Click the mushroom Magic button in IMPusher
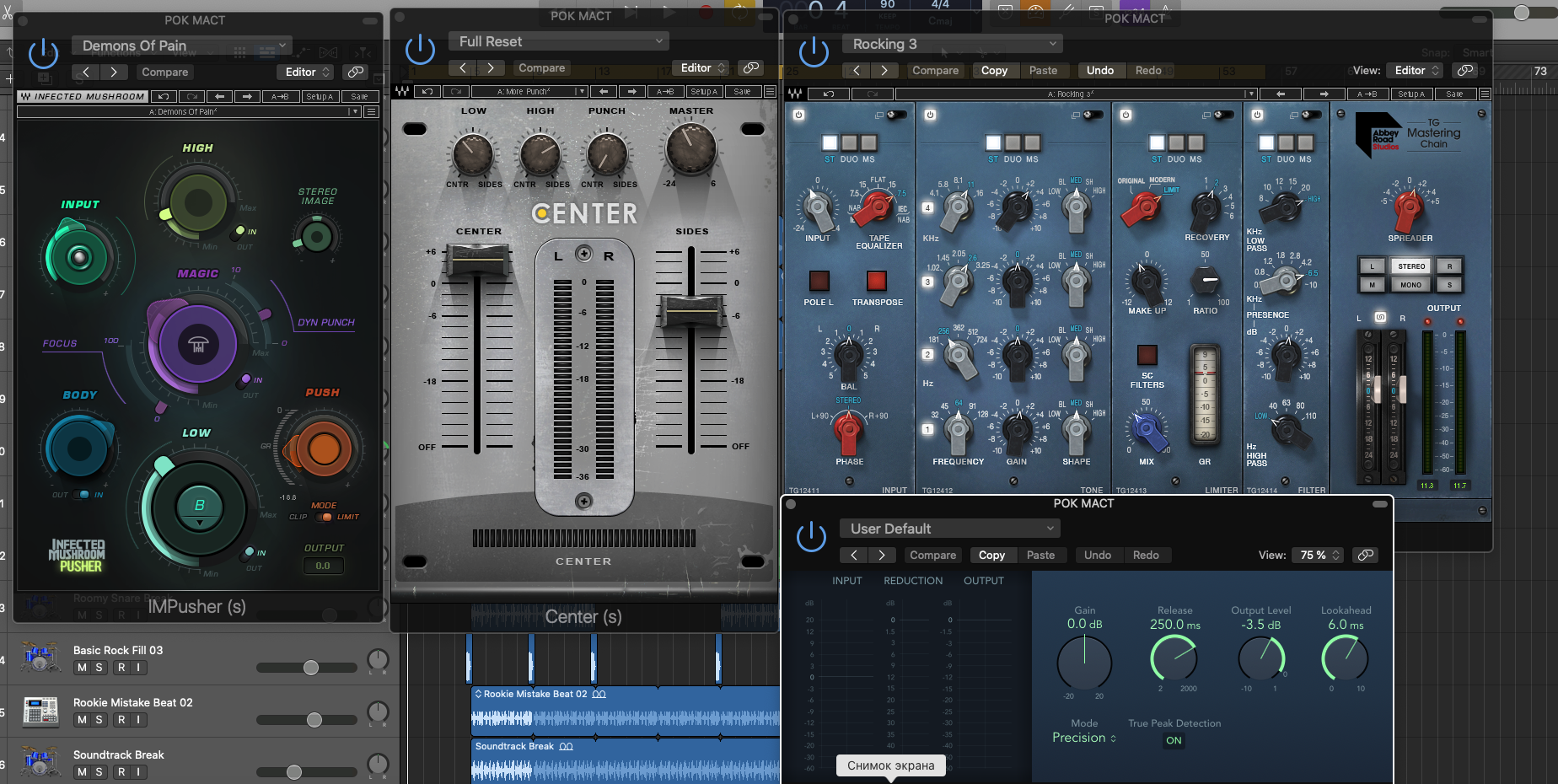This screenshot has width=1558, height=784. tap(198, 345)
